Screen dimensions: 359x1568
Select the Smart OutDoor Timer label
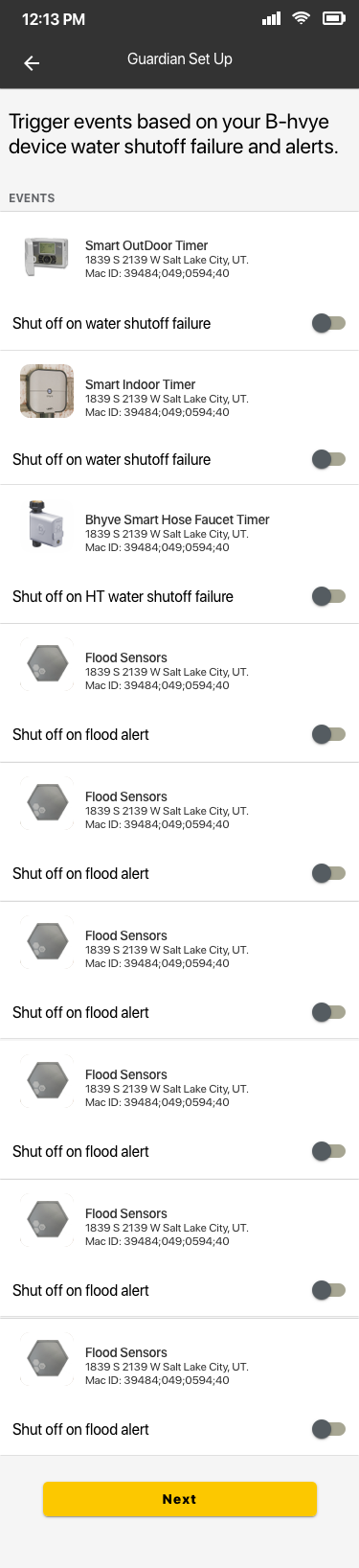click(x=146, y=245)
